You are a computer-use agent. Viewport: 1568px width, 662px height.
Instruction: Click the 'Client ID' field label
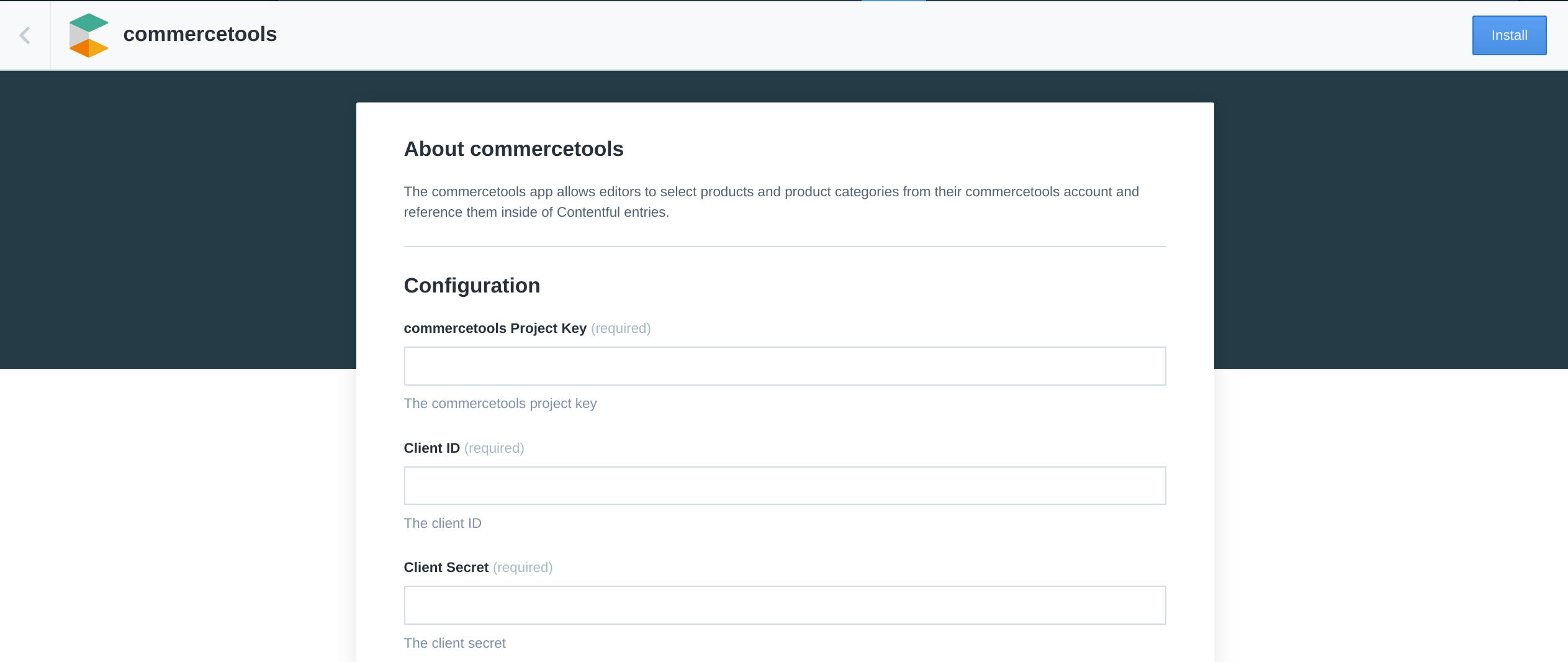click(431, 448)
